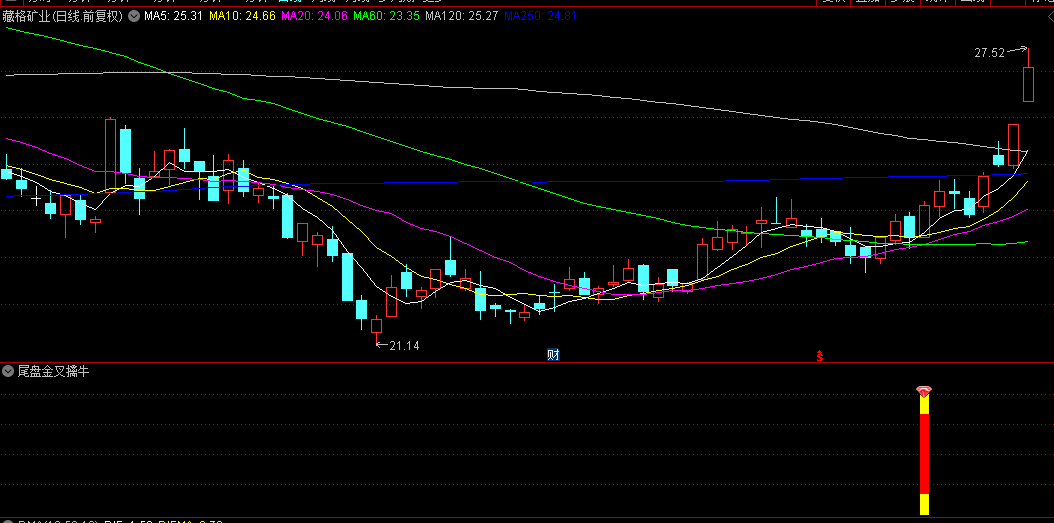Click the 21.14 low price label
This screenshot has width=1054, height=523.
(404, 346)
